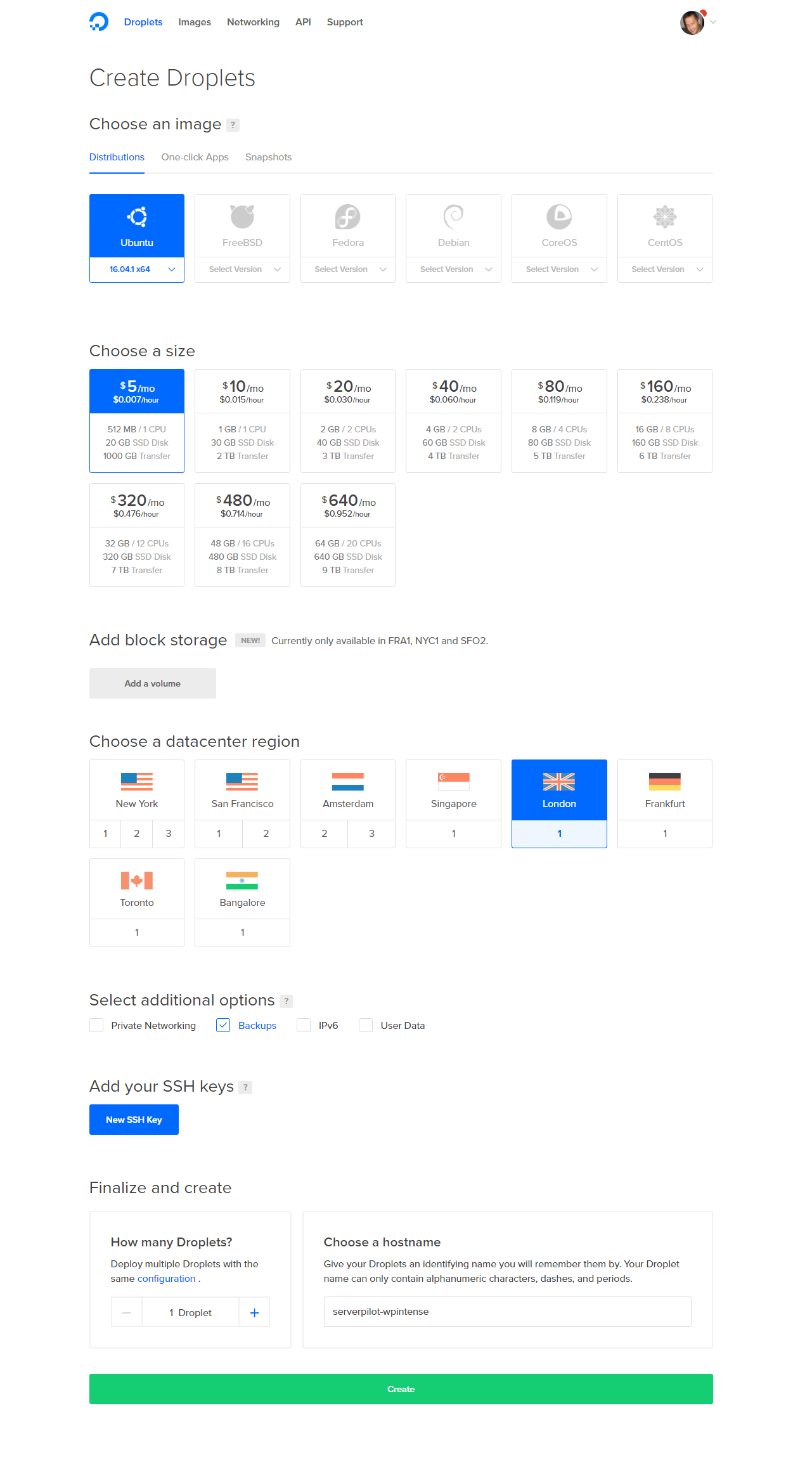Choose the London flag region
The width and height of the screenshot is (812, 1467).
559,782
